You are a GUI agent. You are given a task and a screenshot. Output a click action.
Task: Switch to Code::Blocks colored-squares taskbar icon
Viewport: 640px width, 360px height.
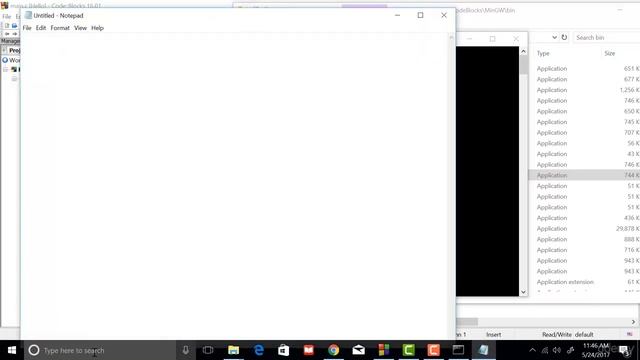(x=384, y=350)
